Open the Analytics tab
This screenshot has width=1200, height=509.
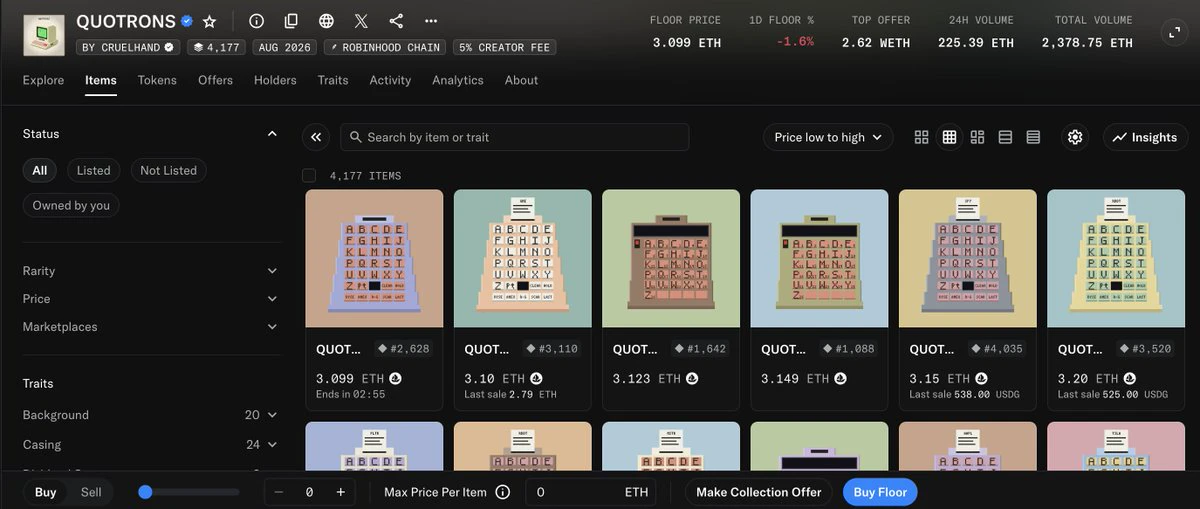pos(458,80)
